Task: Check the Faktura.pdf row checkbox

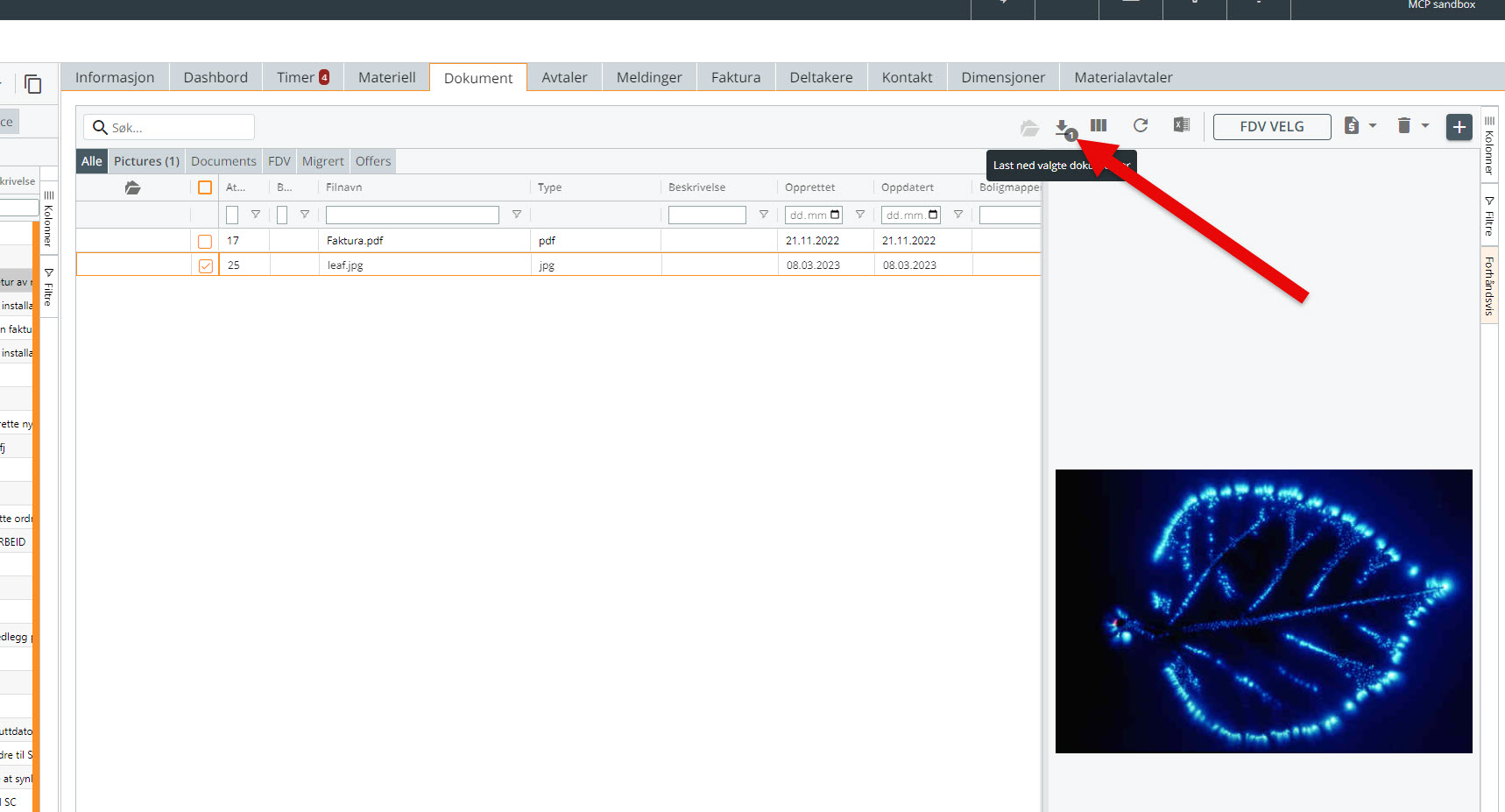Action: [205, 241]
